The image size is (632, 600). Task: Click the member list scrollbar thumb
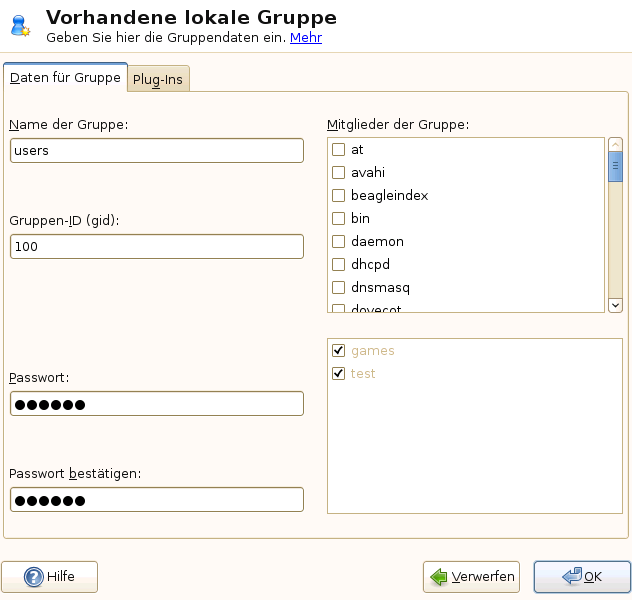pyautogui.click(x=616, y=167)
